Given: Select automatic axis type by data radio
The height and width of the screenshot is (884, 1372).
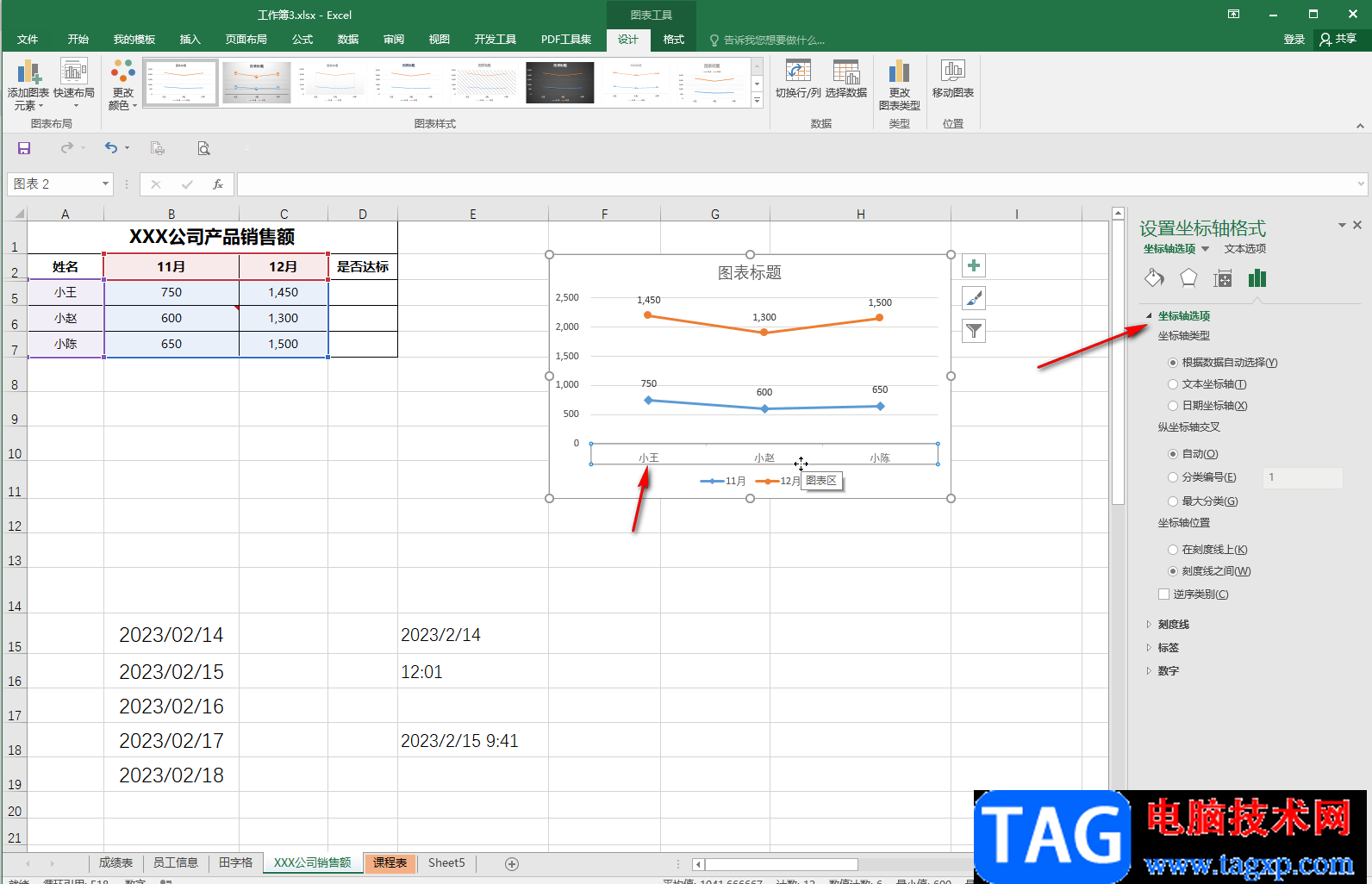Looking at the screenshot, I should 1173,363.
